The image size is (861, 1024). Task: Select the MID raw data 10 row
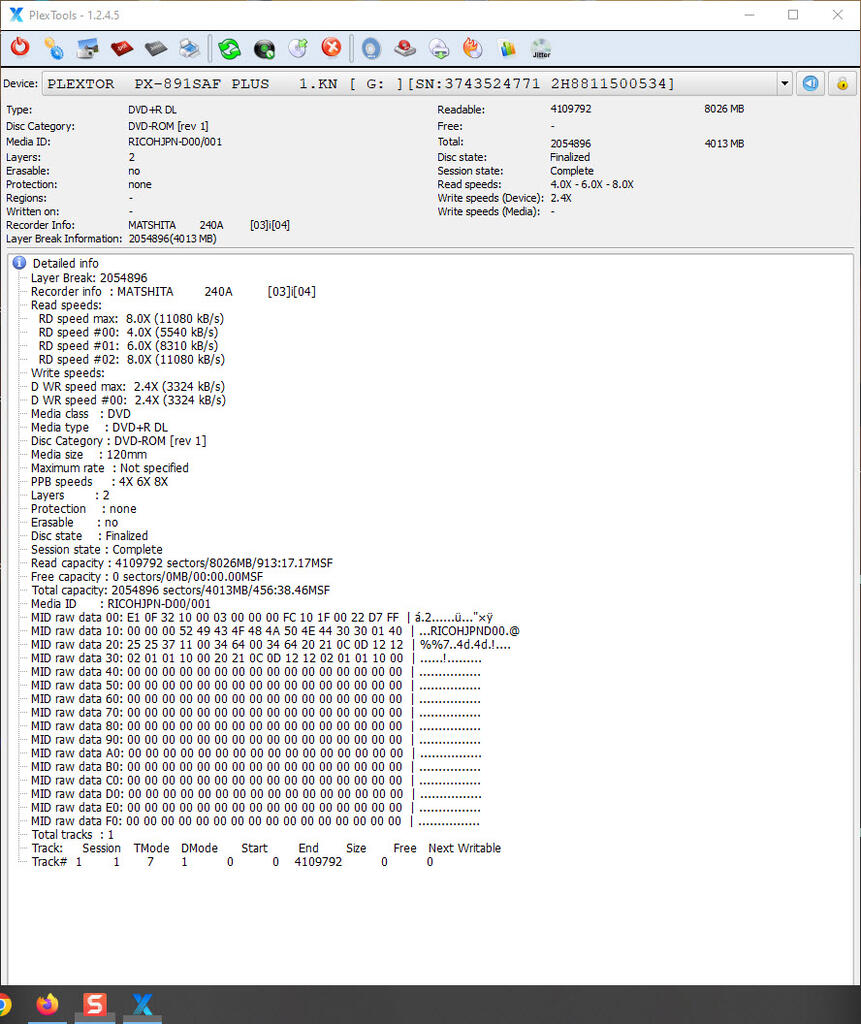pos(275,631)
